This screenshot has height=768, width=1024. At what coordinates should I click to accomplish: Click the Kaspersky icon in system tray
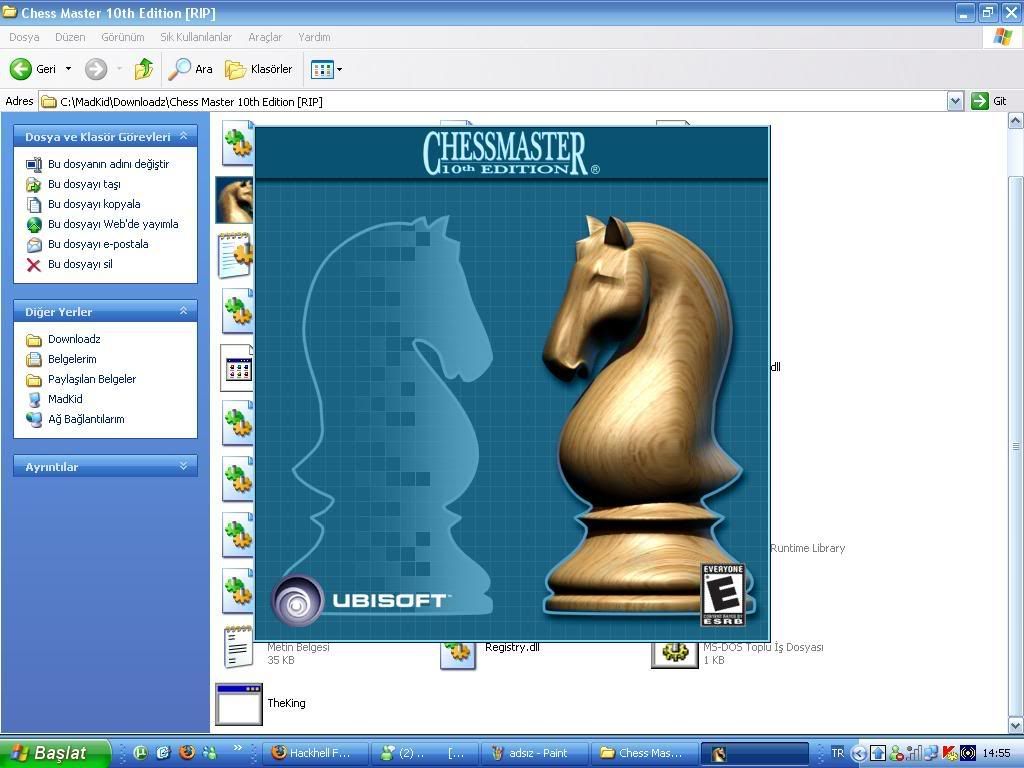948,753
